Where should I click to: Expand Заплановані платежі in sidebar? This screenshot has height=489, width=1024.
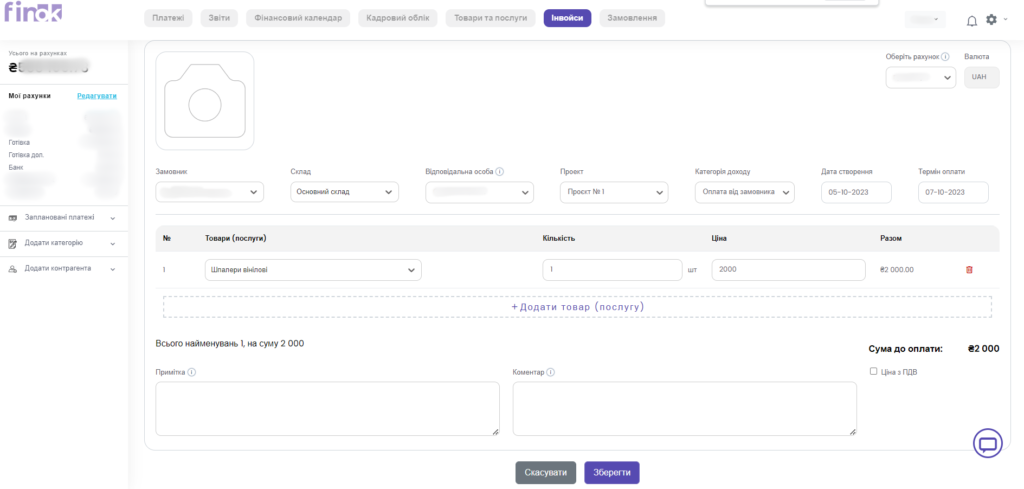coord(64,217)
